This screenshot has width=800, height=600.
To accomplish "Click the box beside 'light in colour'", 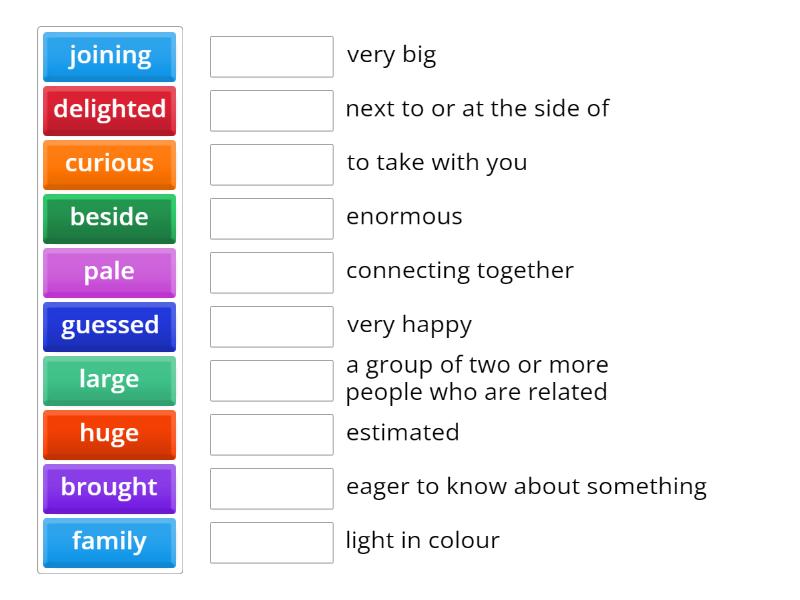I will pyautogui.click(x=271, y=542).
